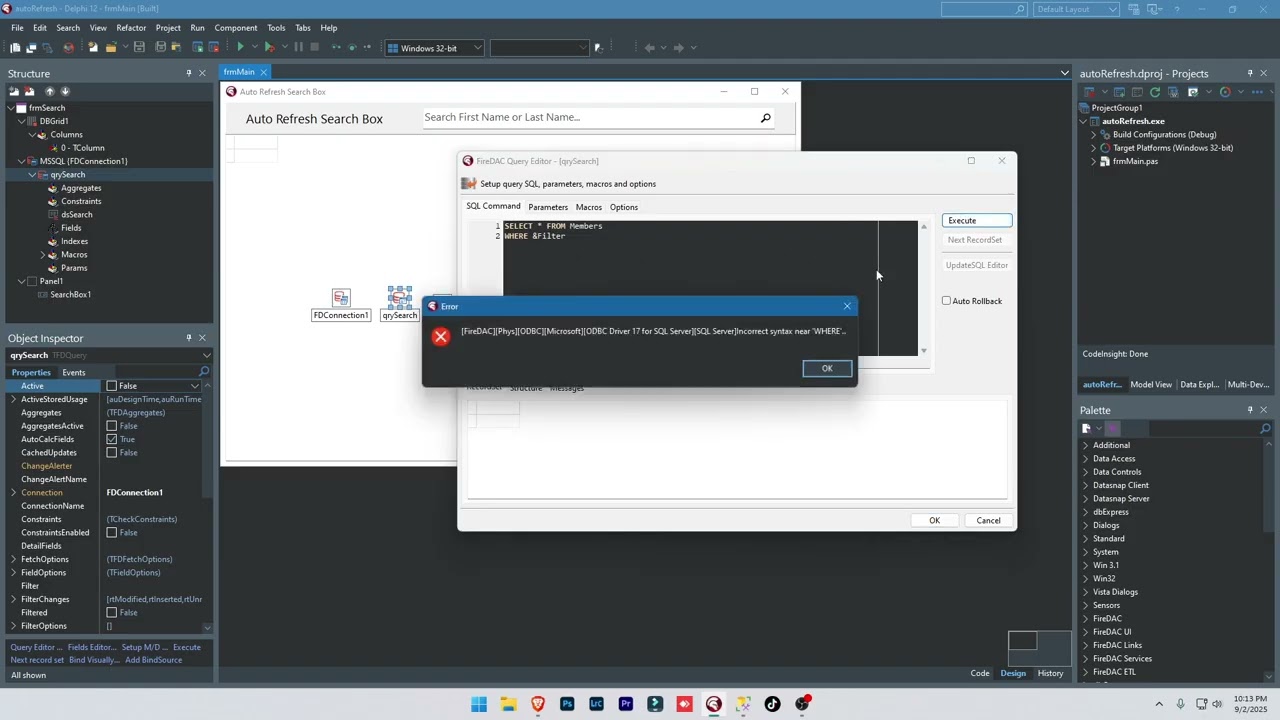Click the Add BindSource link
The image size is (1280, 720).
tap(153, 660)
